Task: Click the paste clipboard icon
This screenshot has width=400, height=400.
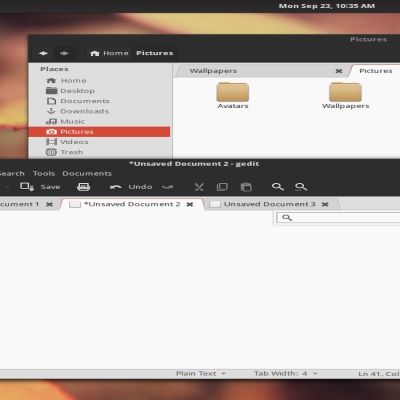Action: click(x=246, y=187)
